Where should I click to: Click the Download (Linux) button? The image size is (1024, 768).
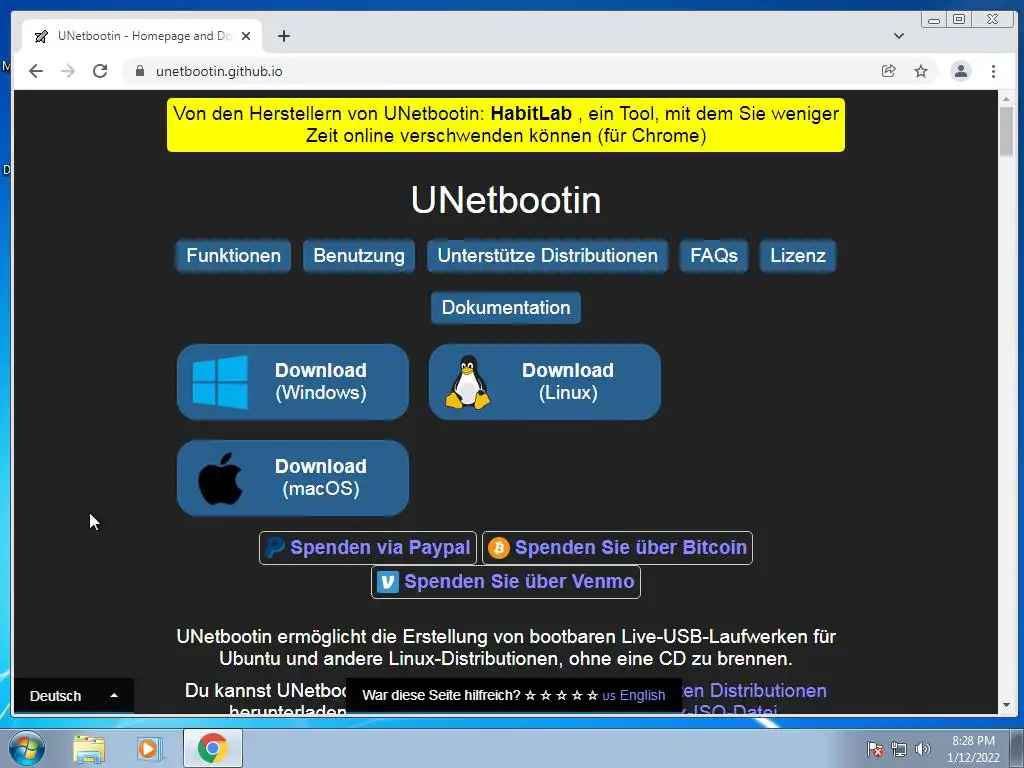coord(545,382)
